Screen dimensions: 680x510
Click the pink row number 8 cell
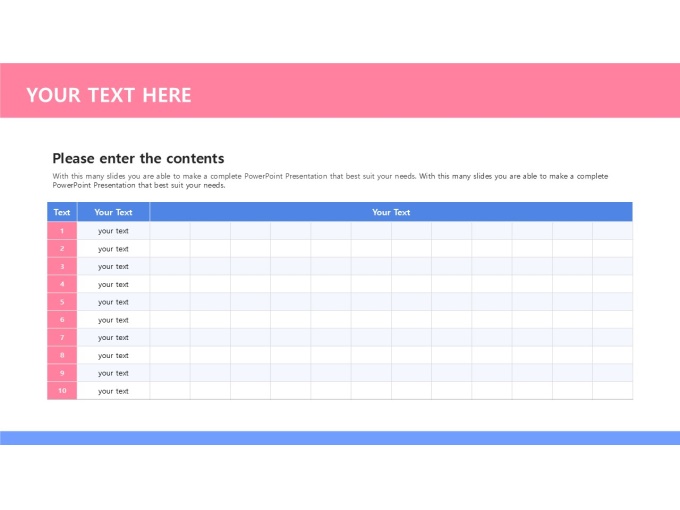[62, 355]
